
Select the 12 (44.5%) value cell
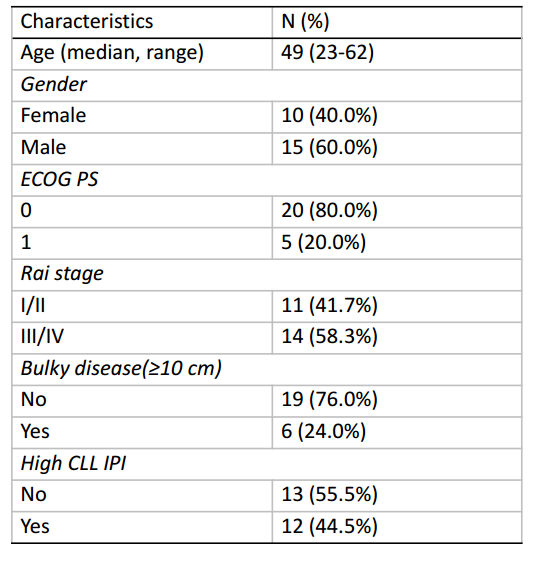(x=329, y=526)
